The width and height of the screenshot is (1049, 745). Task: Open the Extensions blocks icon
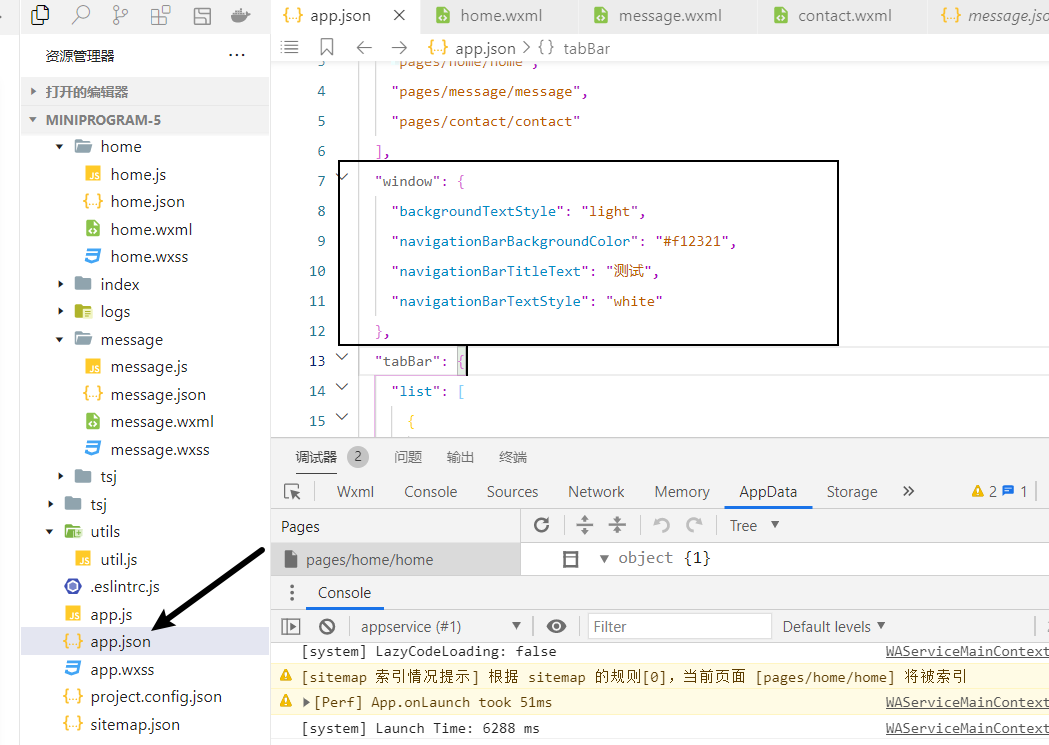click(161, 15)
